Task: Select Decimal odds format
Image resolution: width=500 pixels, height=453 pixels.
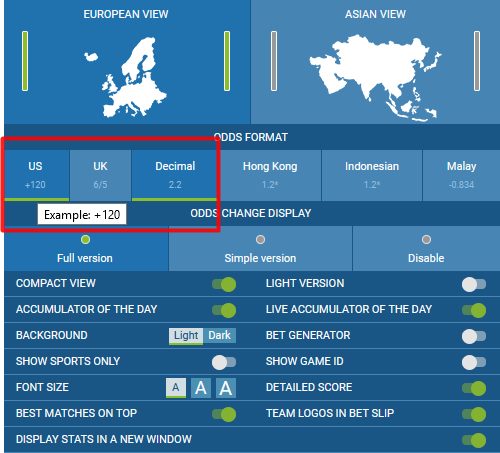Action: (175, 175)
